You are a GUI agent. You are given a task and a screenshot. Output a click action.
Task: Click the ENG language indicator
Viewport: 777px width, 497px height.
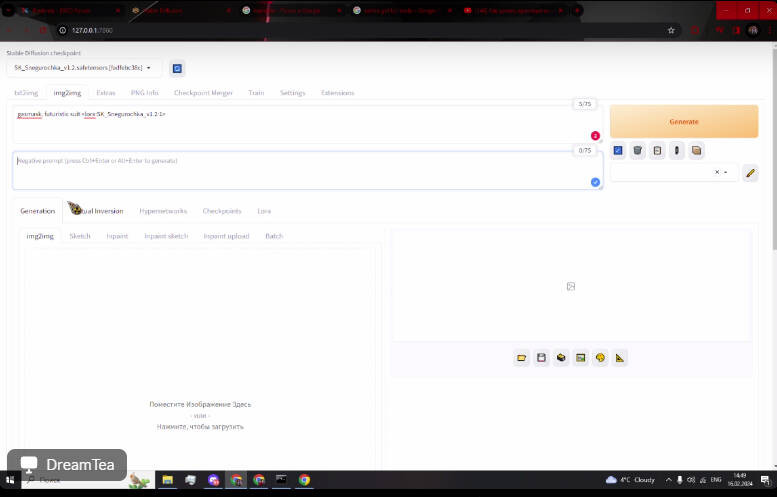point(716,480)
